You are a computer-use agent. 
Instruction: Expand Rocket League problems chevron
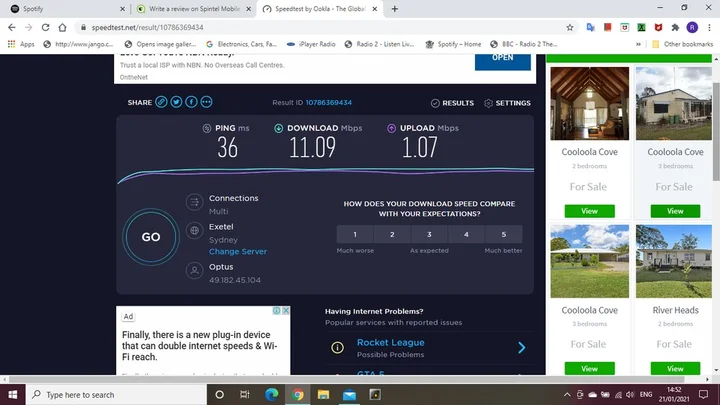point(522,348)
